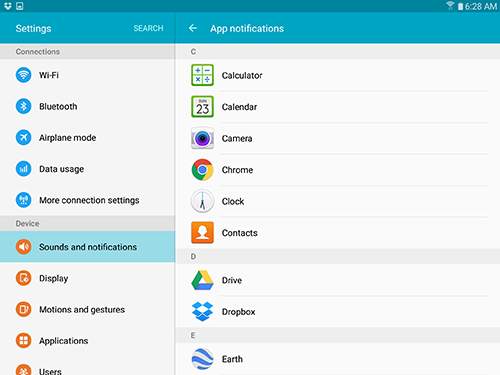The width and height of the screenshot is (500, 375).
Task: Select Wi-Fi in the settings list
Action: (87, 75)
